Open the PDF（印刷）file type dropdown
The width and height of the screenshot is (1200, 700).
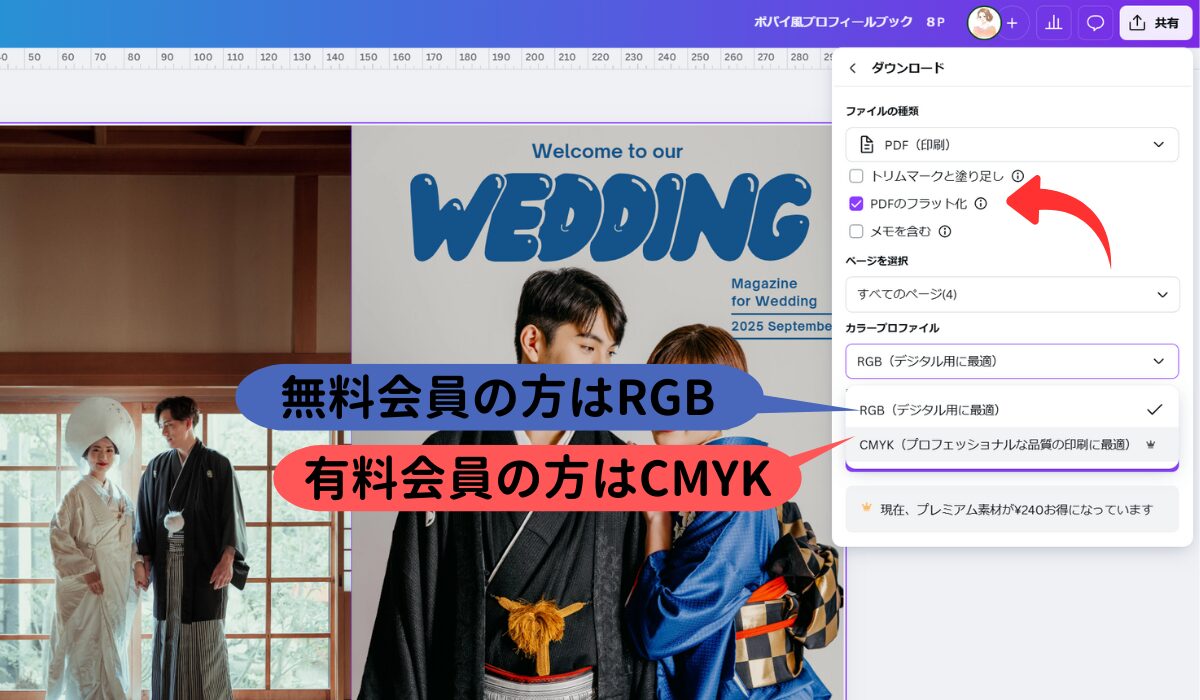(x=1012, y=145)
